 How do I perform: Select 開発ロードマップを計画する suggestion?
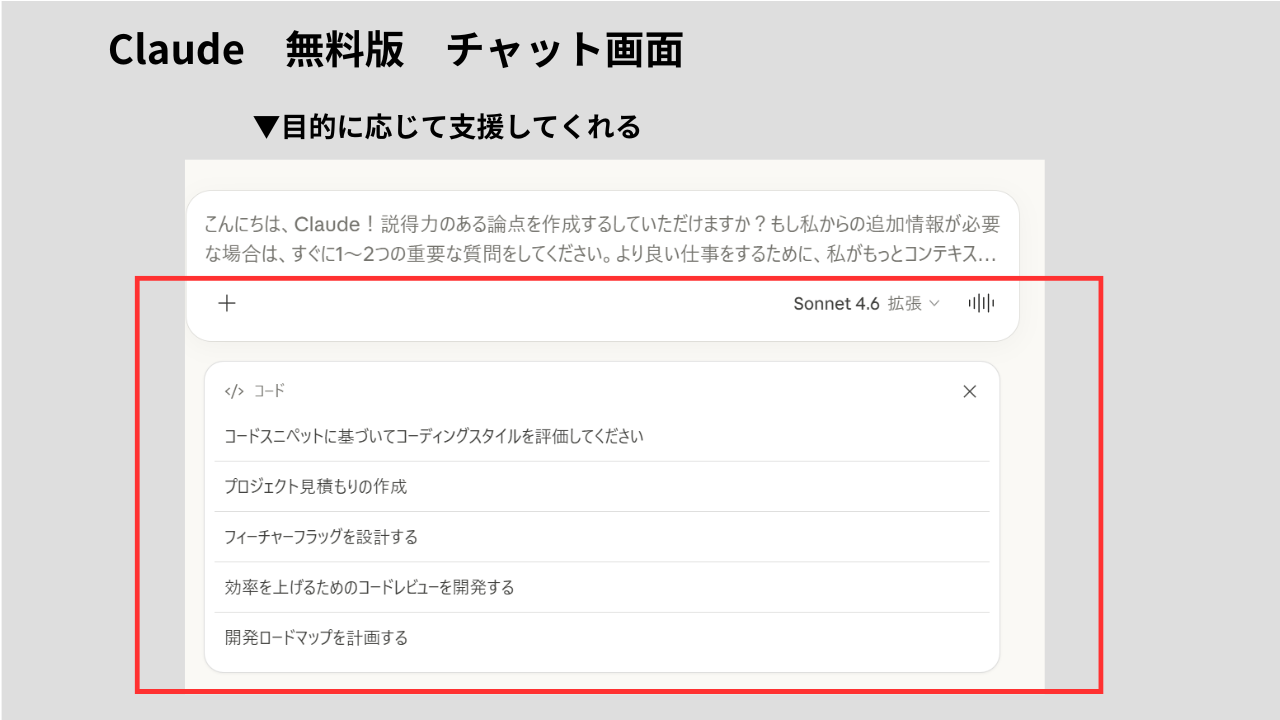pos(316,637)
